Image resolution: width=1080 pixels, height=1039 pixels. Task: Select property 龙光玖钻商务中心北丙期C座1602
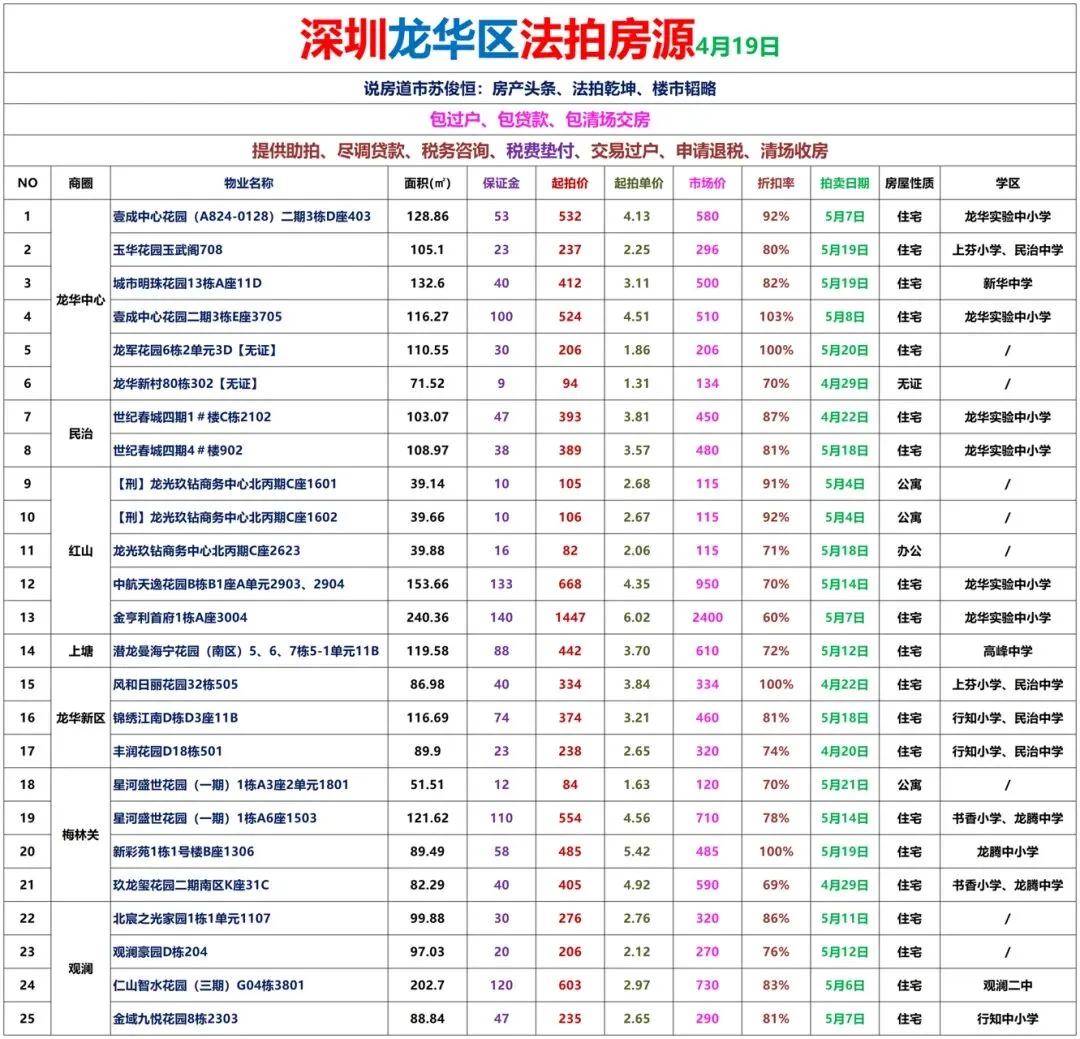click(225, 517)
